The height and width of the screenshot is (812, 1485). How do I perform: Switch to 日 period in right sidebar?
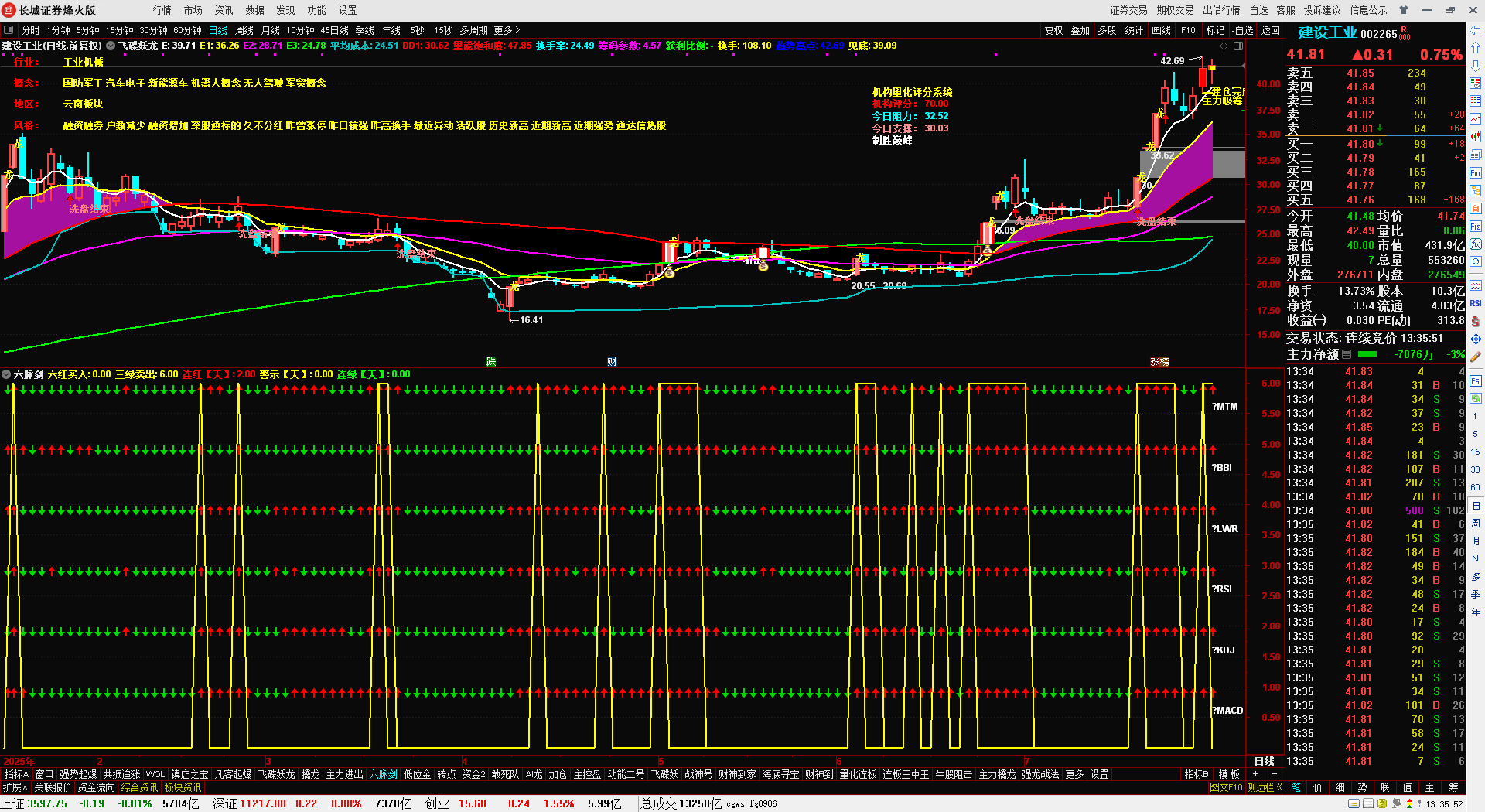[x=1476, y=505]
